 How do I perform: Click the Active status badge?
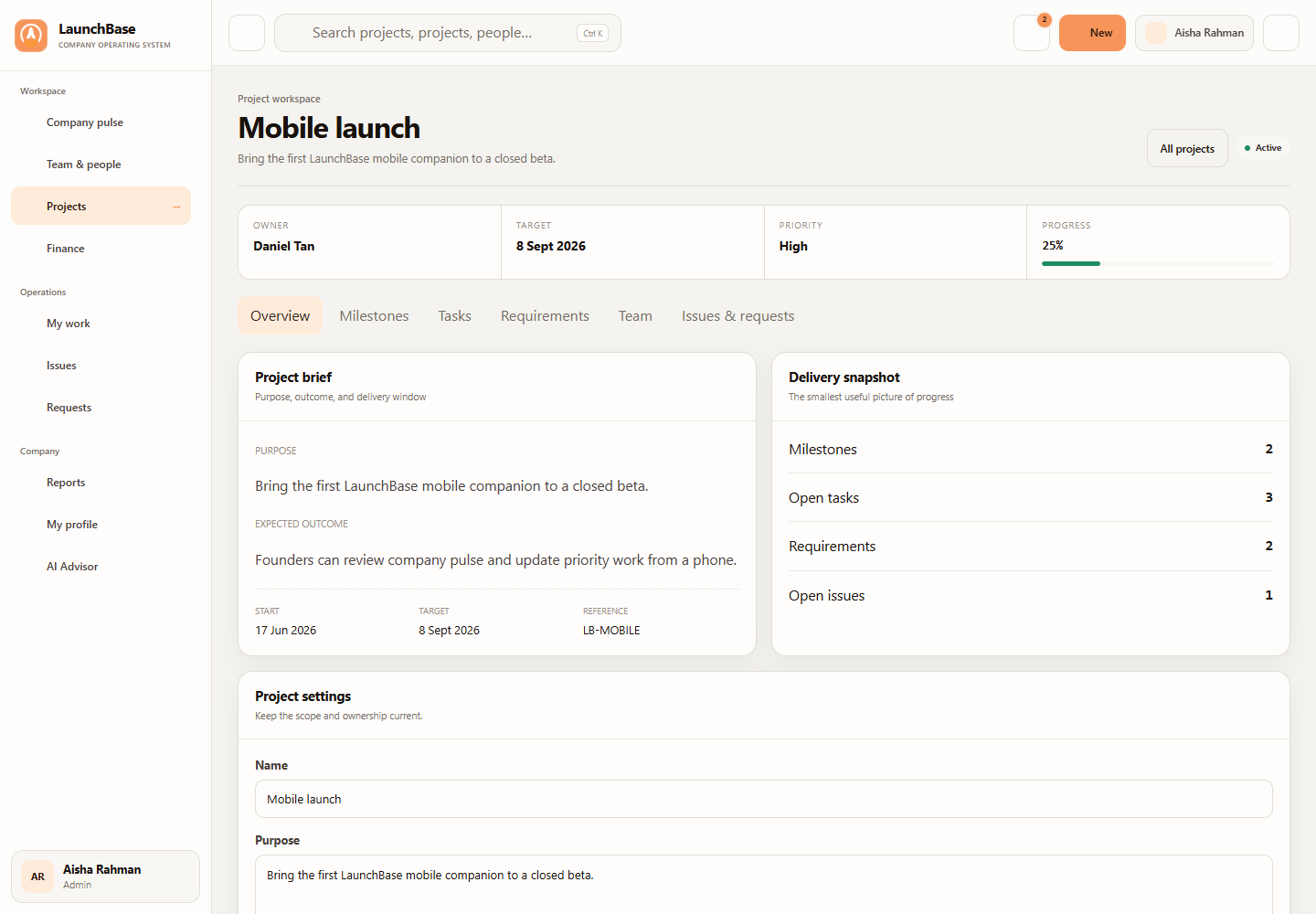(x=1262, y=148)
